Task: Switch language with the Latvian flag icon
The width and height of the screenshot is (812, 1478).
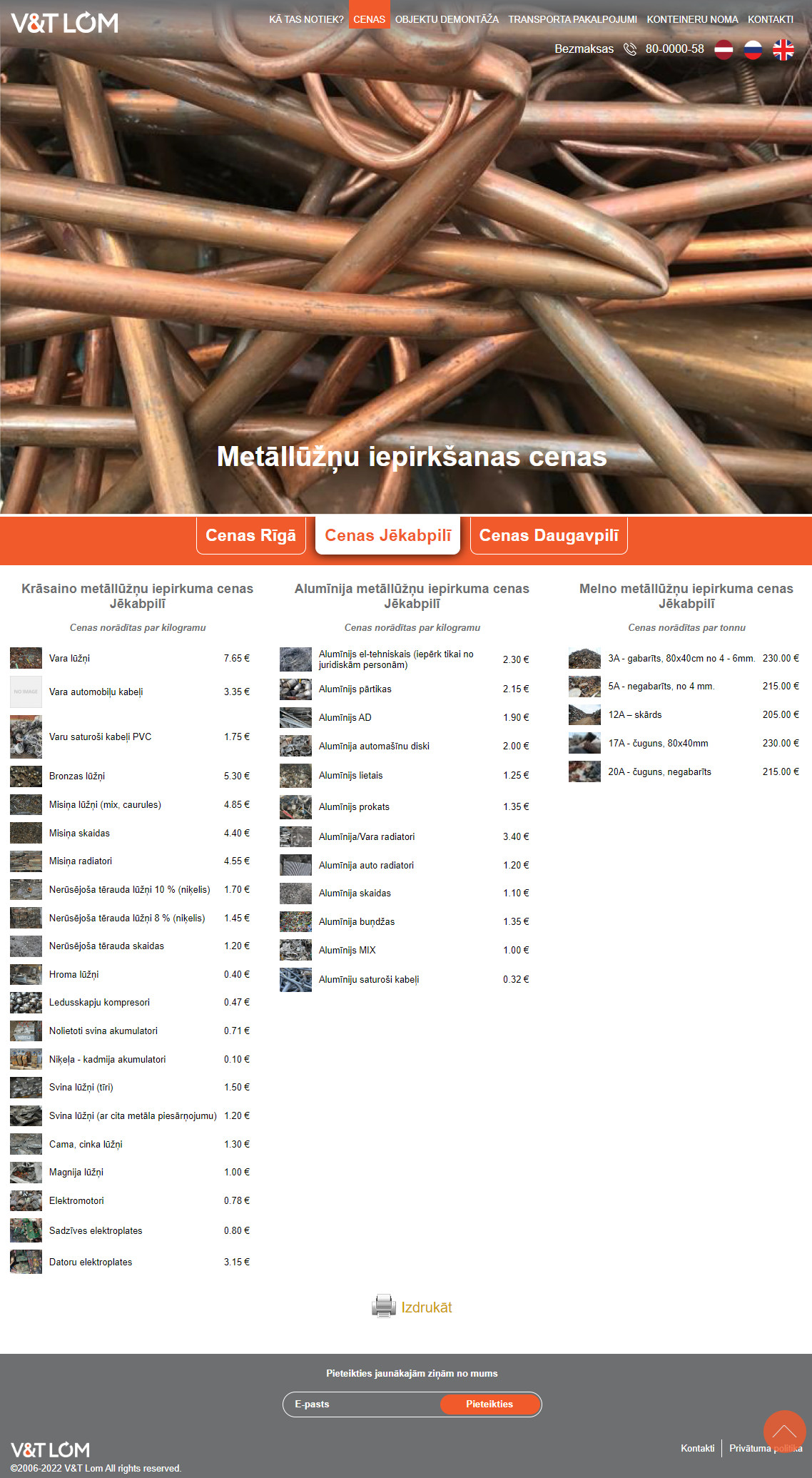Action: pyautogui.click(x=724, y=49)
